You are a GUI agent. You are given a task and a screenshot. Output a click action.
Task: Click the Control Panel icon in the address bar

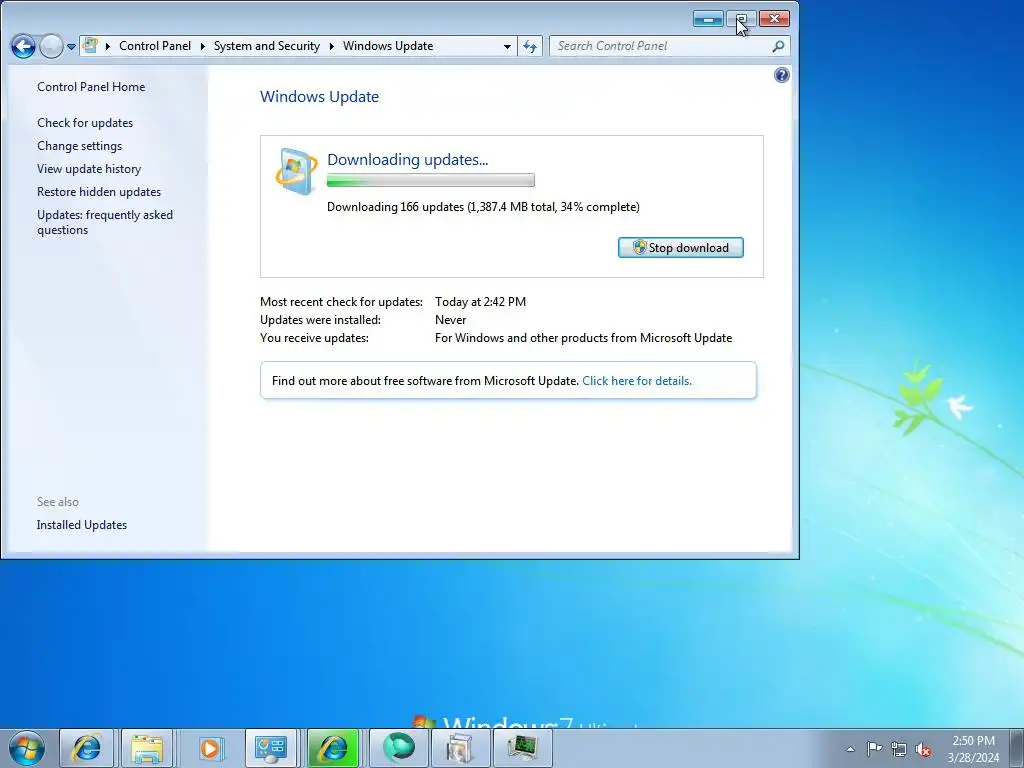91,46
